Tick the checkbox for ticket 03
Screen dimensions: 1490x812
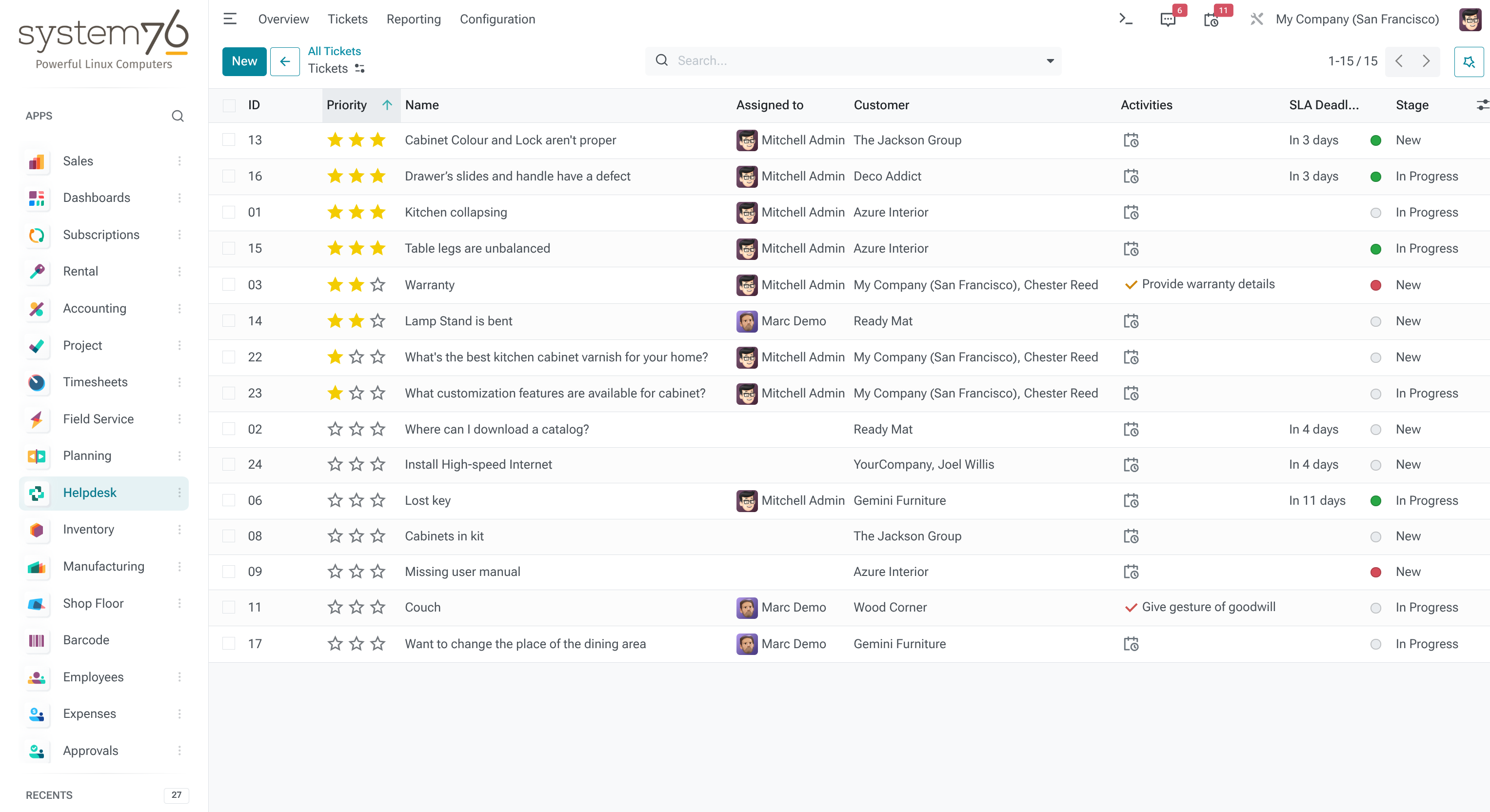229,285
